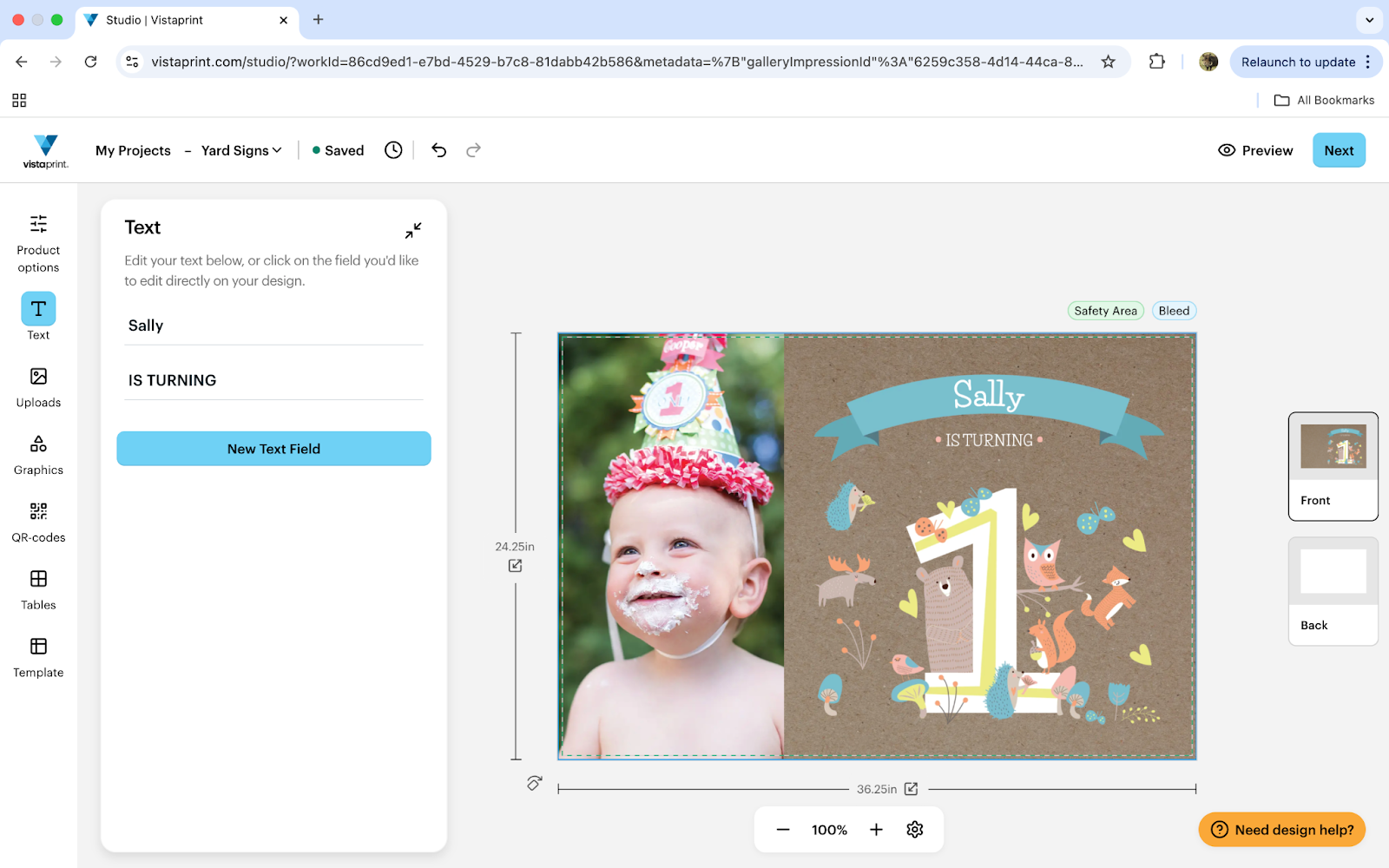1389x868 pixels.
Task: Open the Uploads panel
Action: point(38,387)
